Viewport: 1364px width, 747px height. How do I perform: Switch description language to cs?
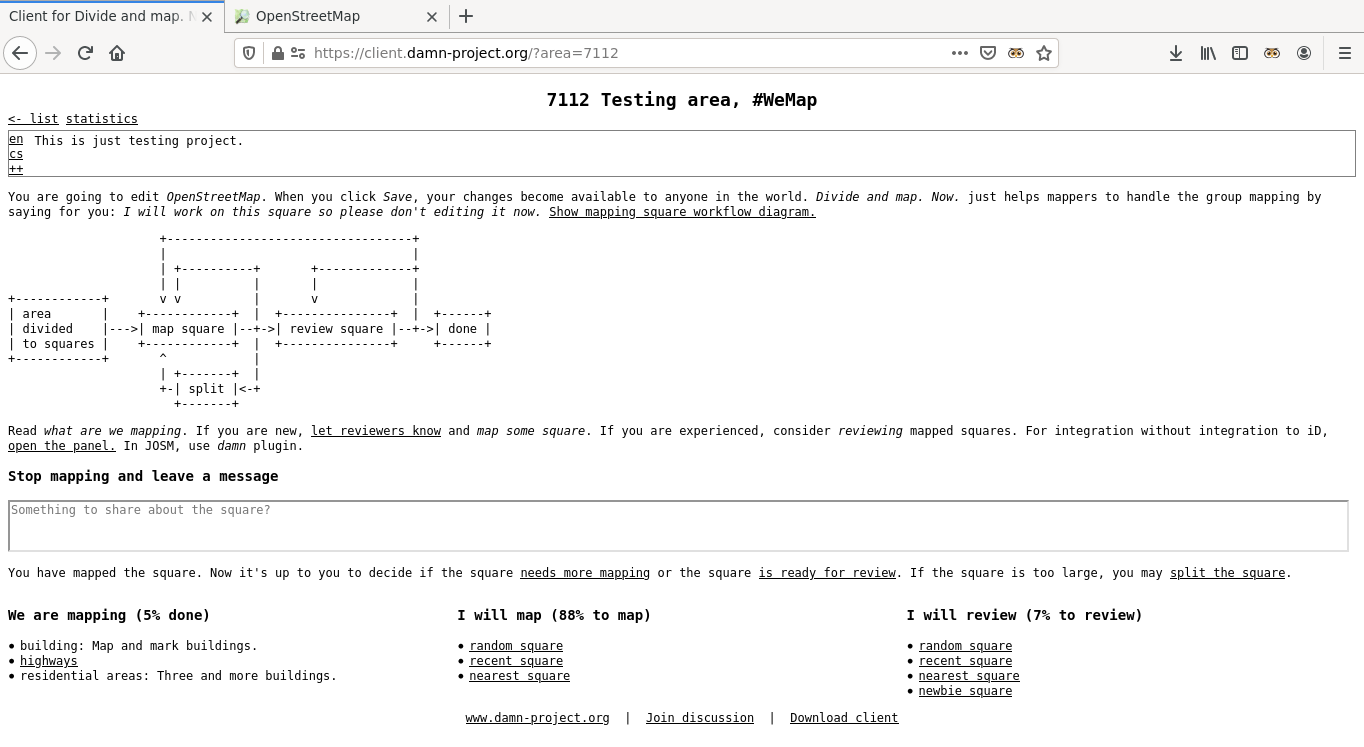pyautogui.click(x=16, y=154)
